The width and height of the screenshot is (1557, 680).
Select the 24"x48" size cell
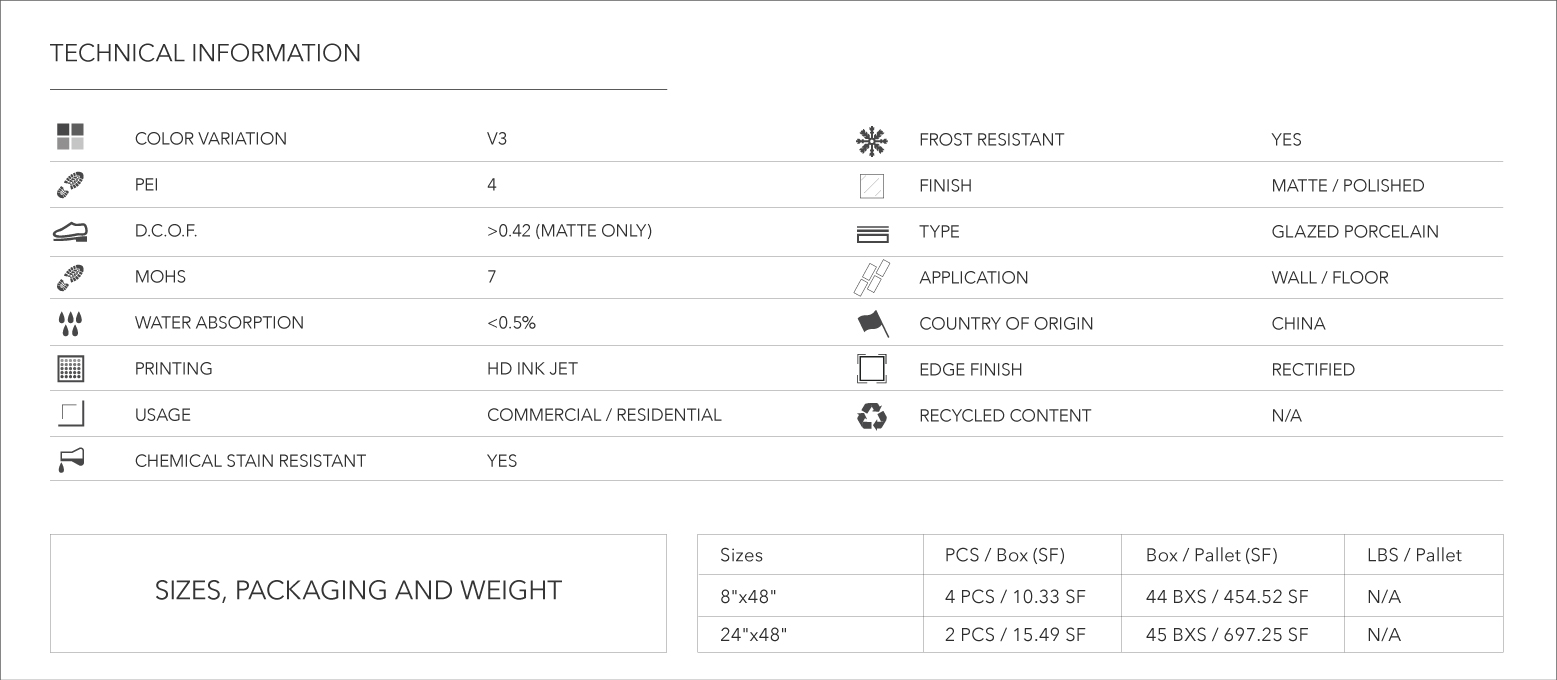coord(810,635)
